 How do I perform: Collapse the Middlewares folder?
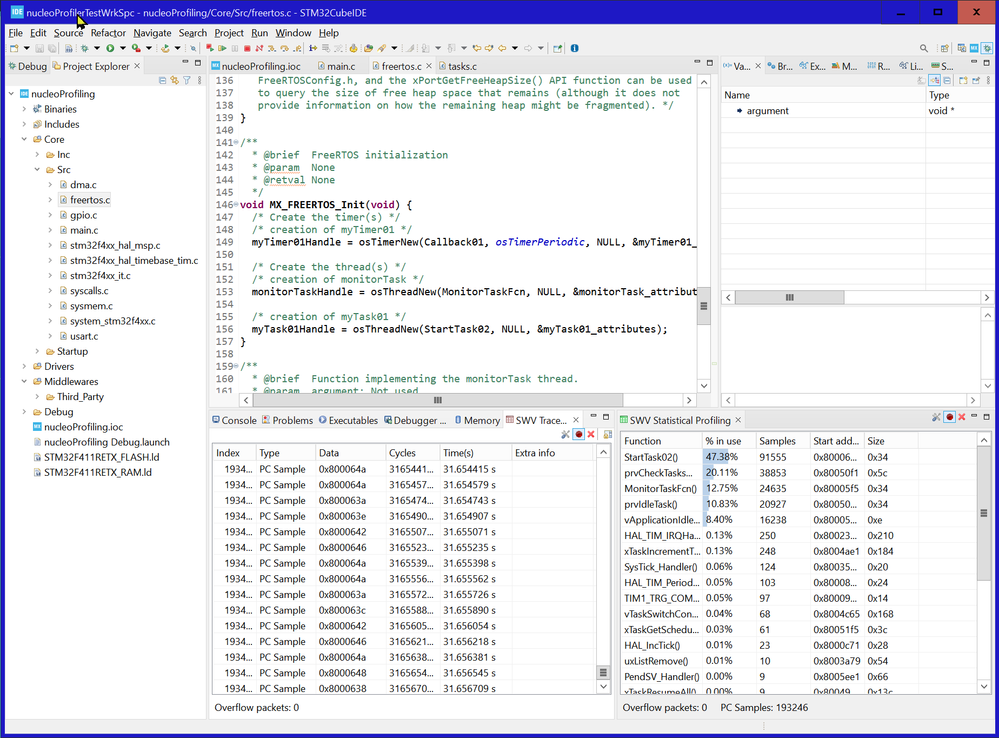(x=24, y=382)
